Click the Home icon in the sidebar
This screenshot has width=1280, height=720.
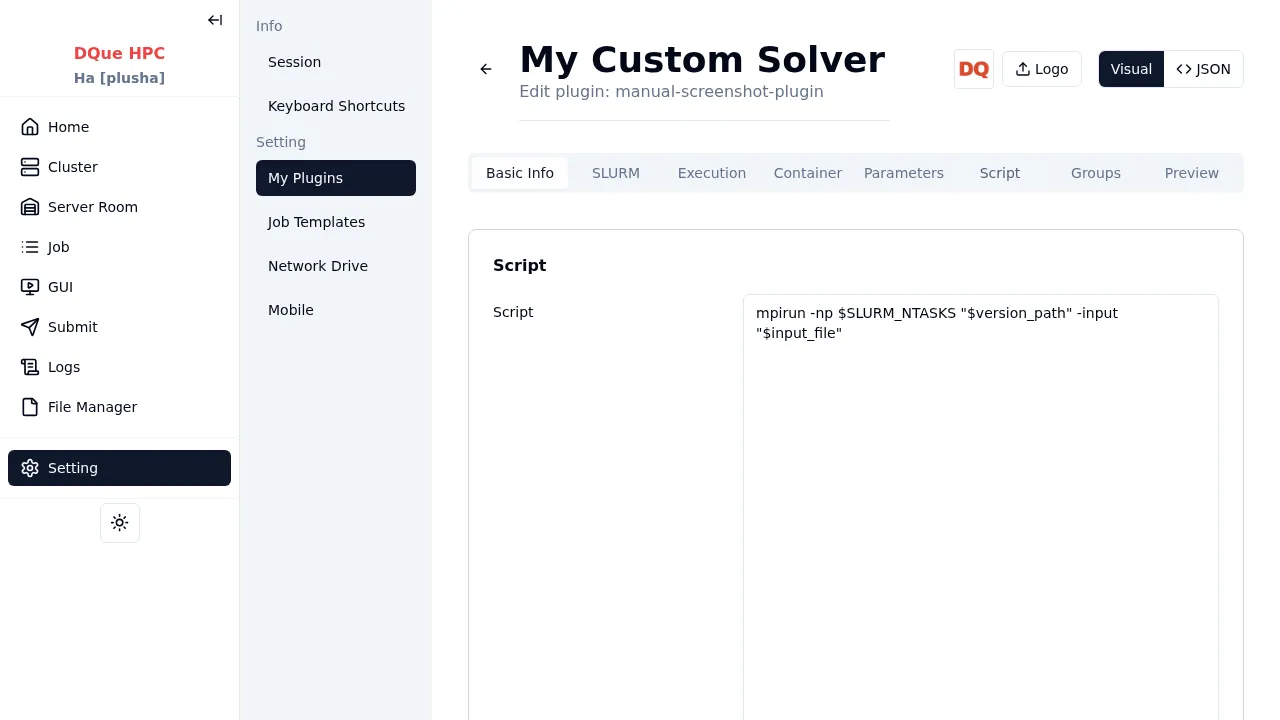pyautogui.click(x=30, y=127)
